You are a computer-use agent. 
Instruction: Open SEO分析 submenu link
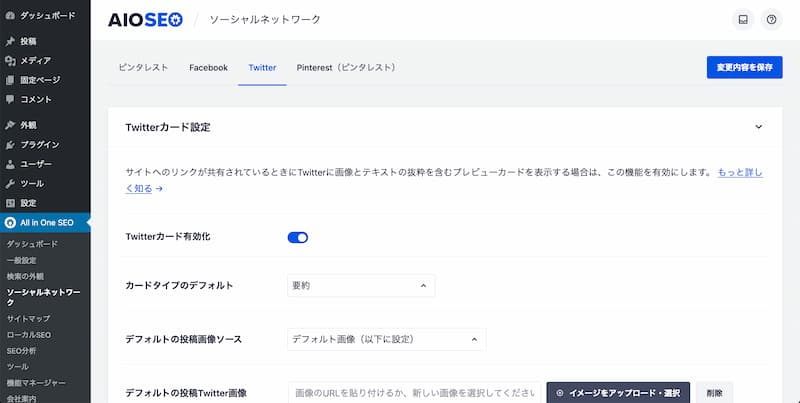21,351
